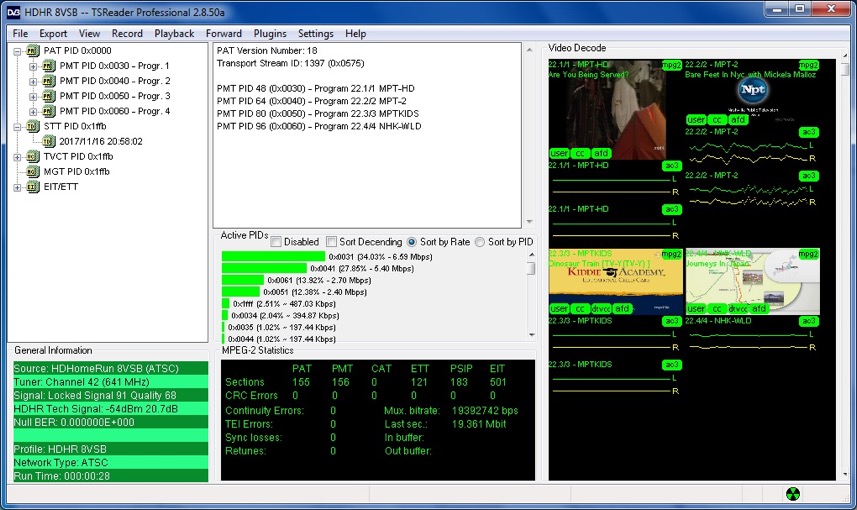Image resolution: width=857 pixels, height=510 pixels.
Task: Click the afd tag on MPT-2 video
Action: click(x=738, y=120)
